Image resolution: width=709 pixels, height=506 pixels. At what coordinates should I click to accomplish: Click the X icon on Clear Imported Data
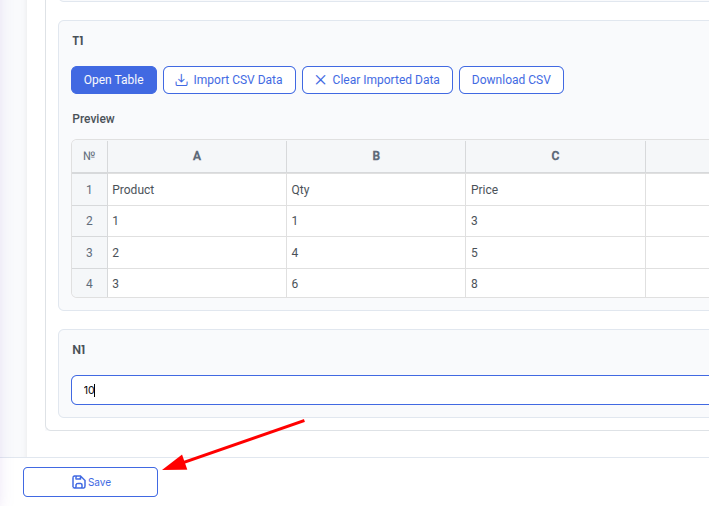(x=320, y=80)
